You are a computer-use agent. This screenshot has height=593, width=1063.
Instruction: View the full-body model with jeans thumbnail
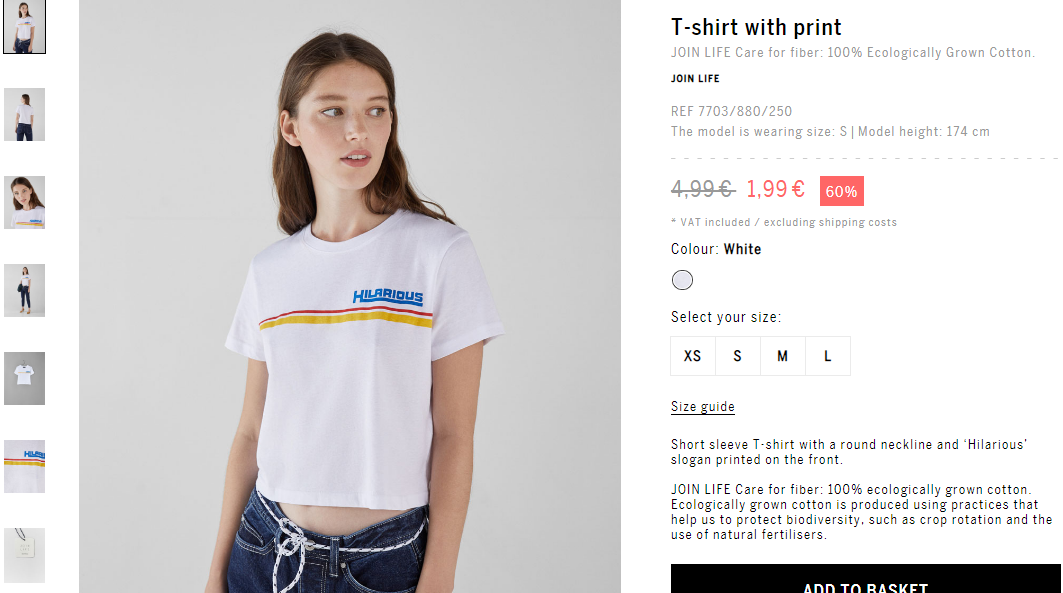click(24, 291)
